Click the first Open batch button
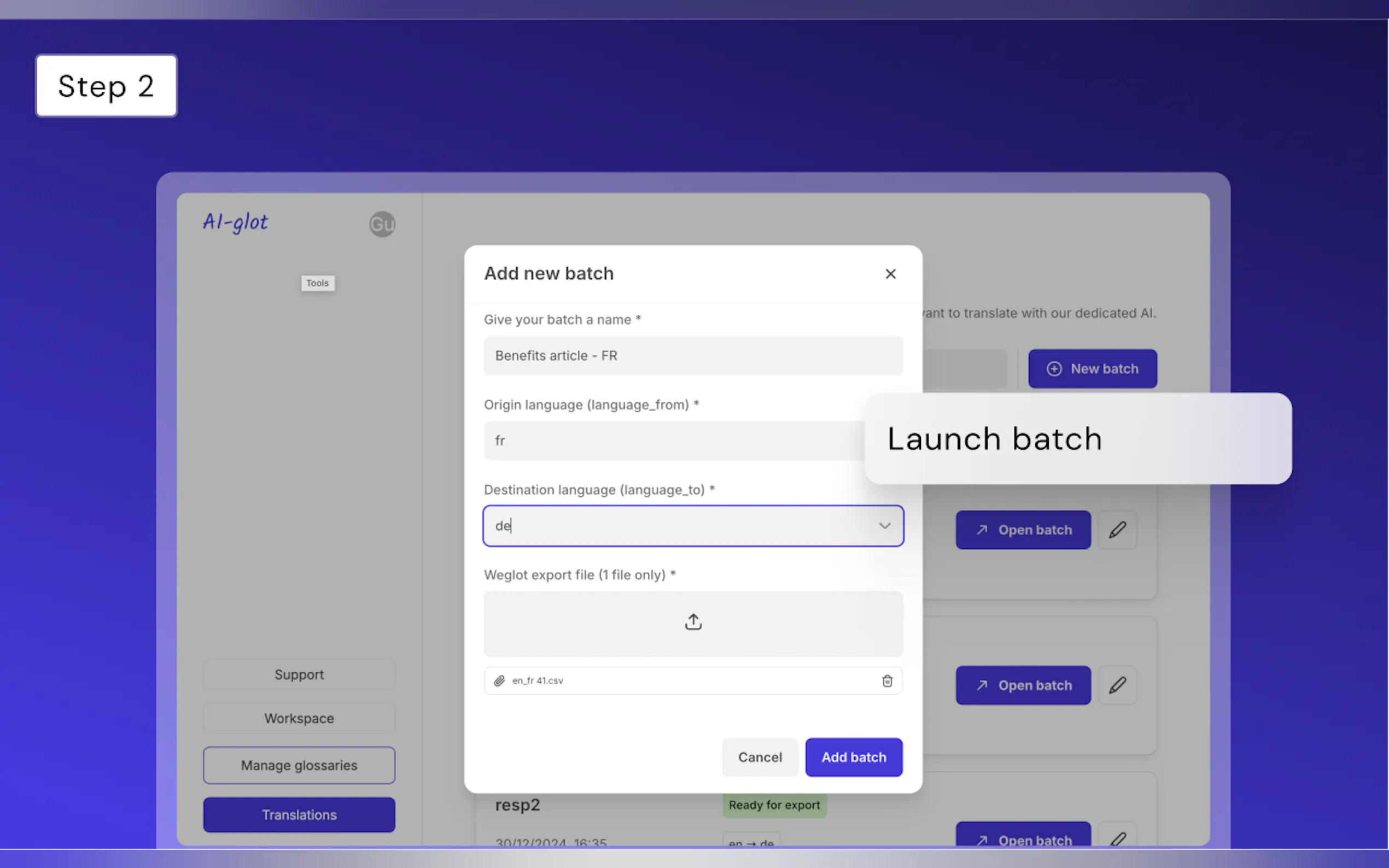Viewport: 1389px width, 868px height. pyautogui.click(x=1023, y=530)
